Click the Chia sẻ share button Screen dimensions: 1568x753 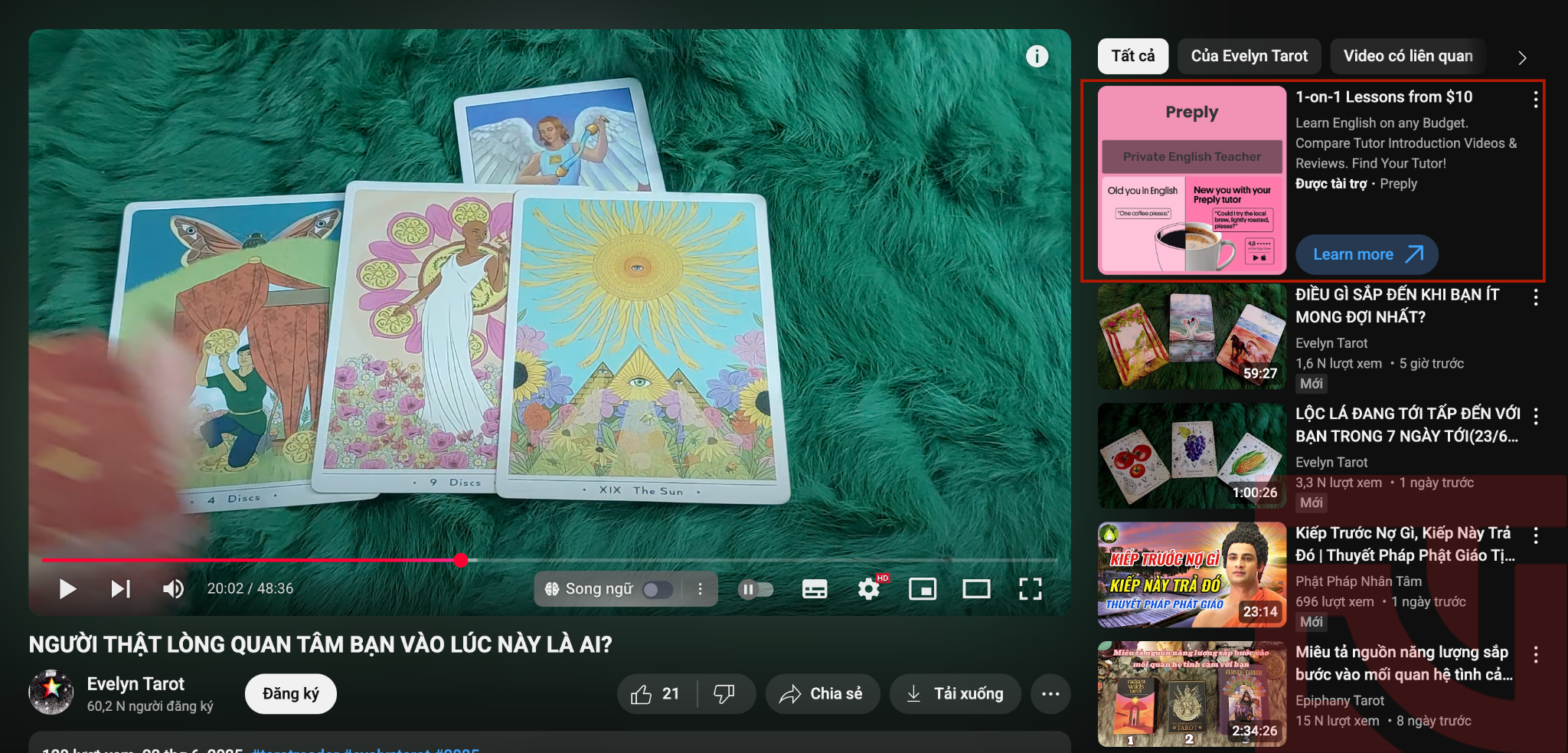pos(822,694)
